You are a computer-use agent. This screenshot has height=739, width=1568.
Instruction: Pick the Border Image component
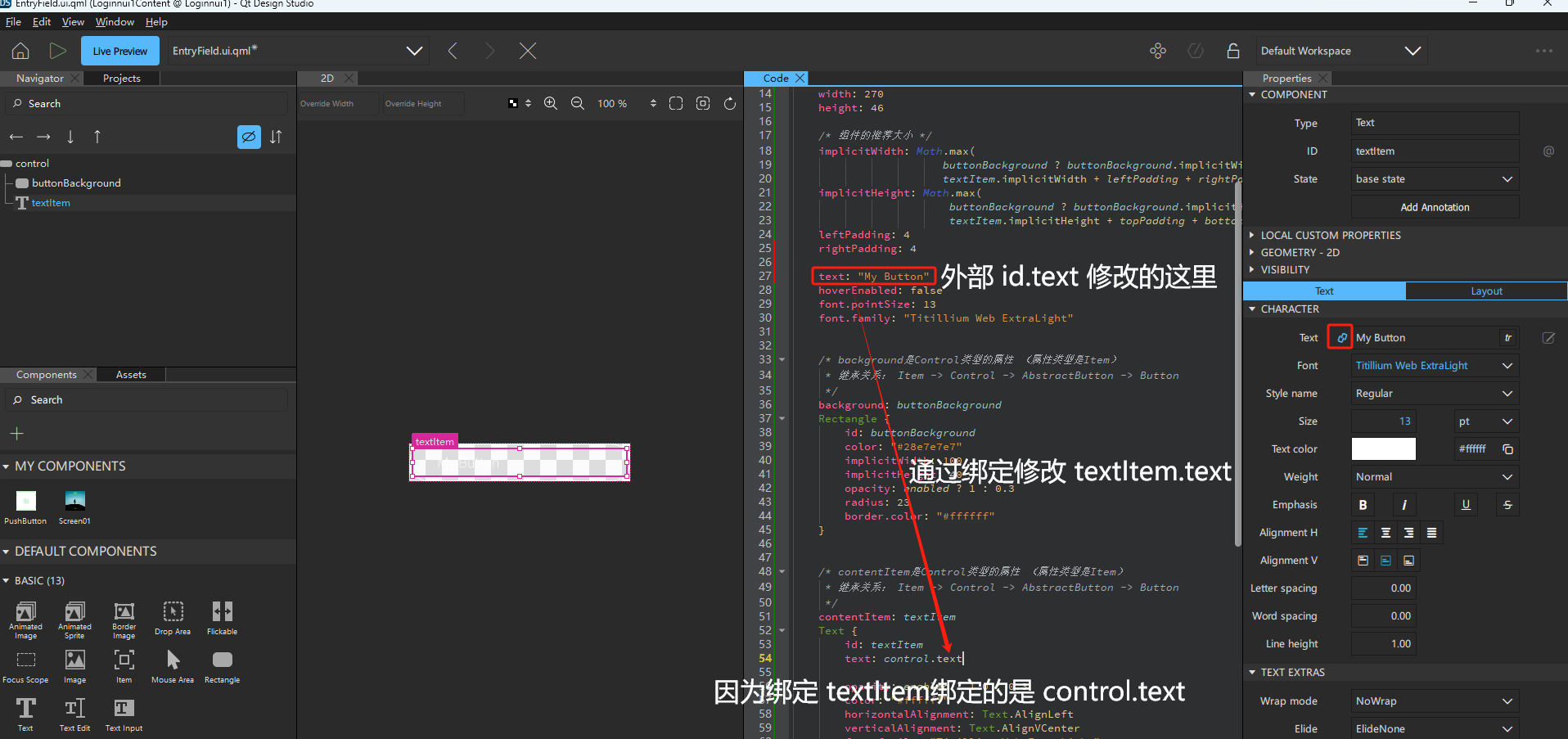pos(124,620)
